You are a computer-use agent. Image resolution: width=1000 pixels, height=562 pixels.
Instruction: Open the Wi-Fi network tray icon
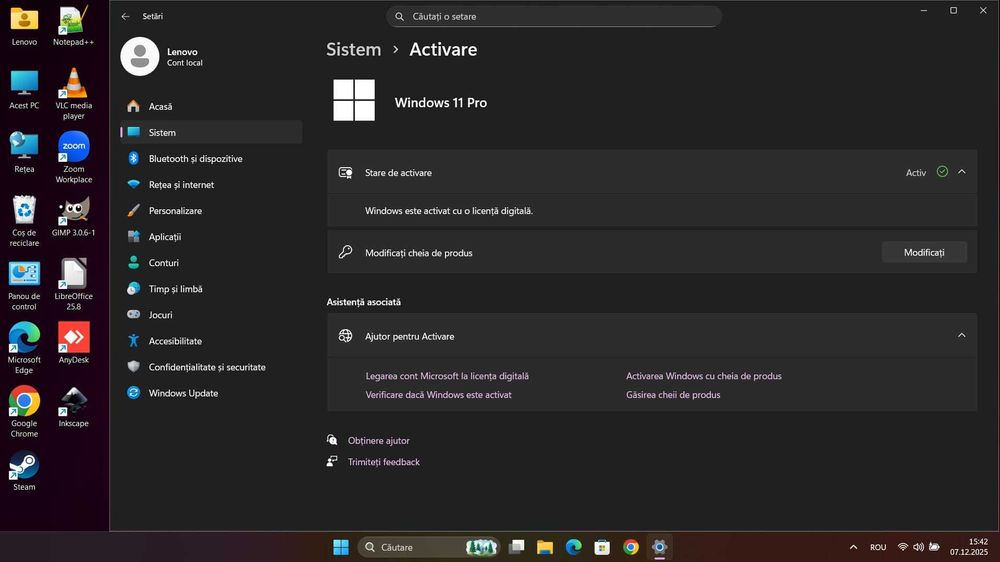pos(902,547)
